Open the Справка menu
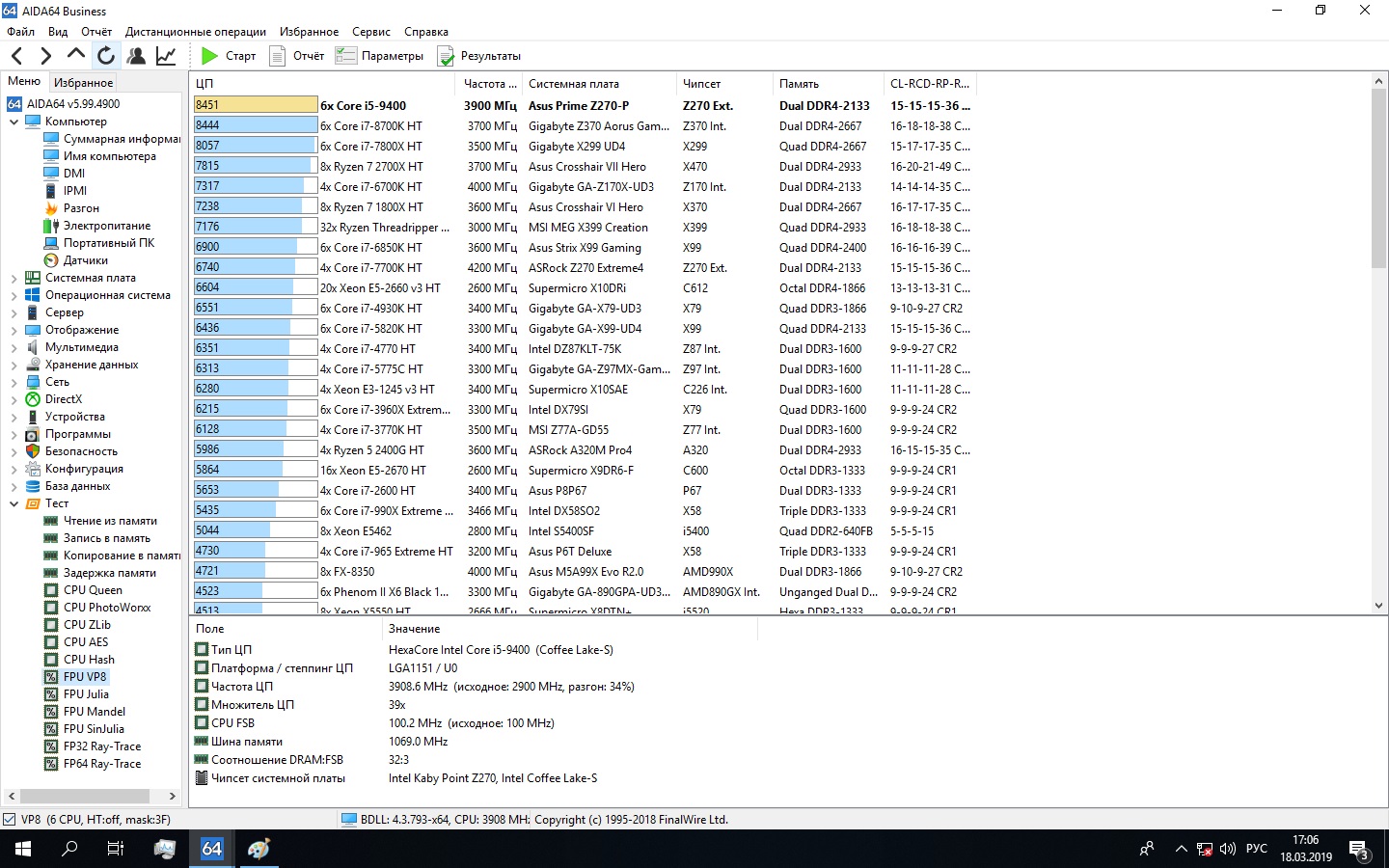 coord(426,32)
